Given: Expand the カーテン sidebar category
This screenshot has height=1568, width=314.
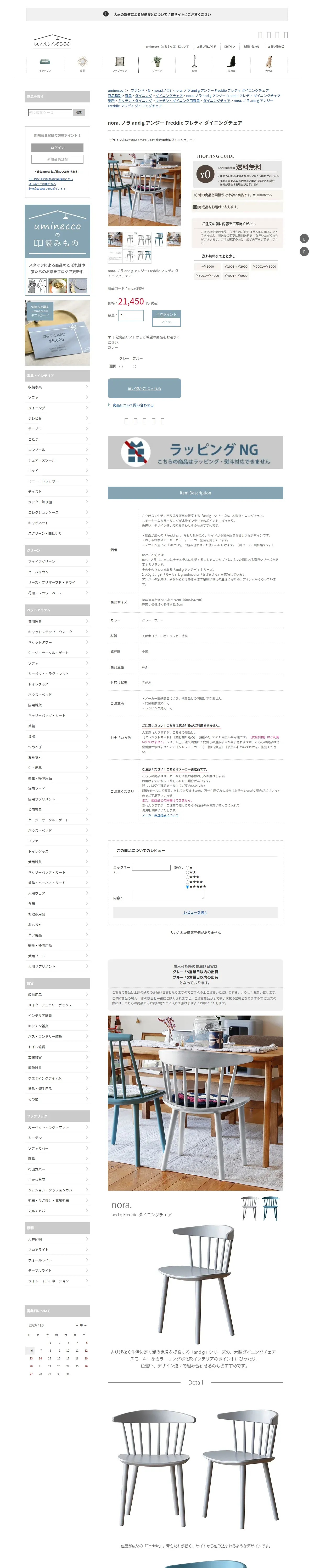Looking at the screenshot, I should [57, 1138].
